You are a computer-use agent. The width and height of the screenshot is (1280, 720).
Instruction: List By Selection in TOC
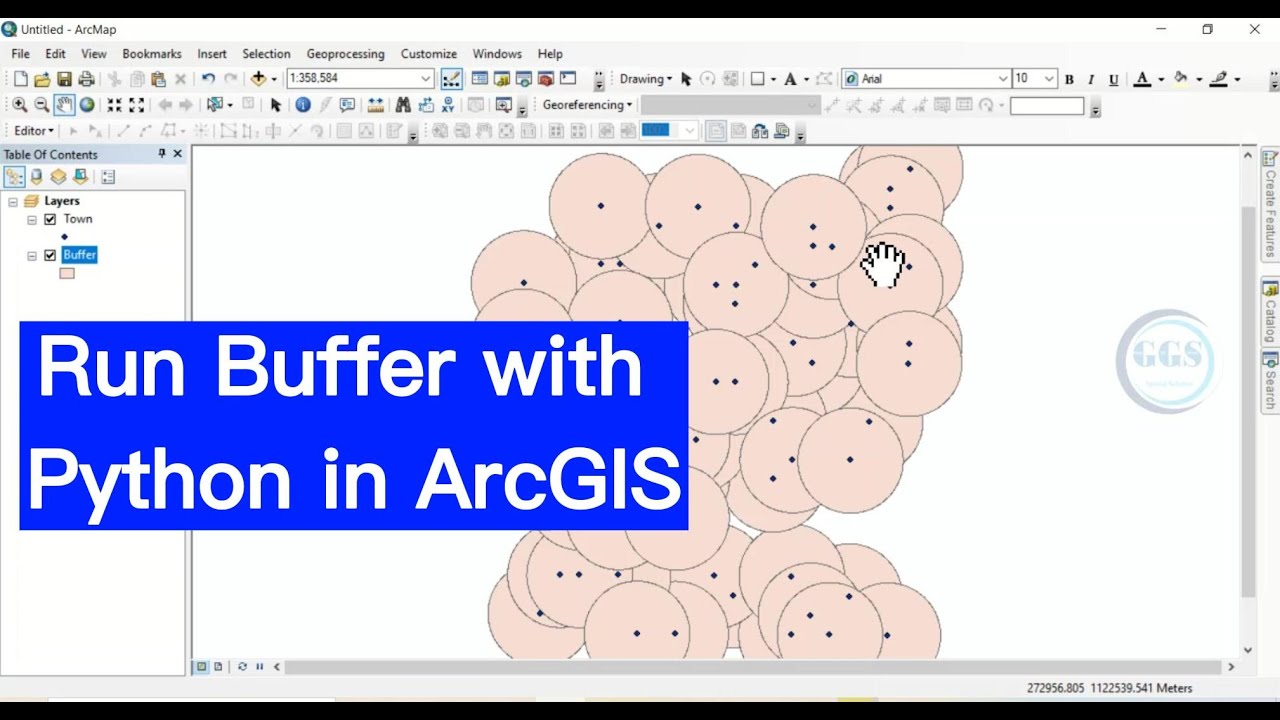point(80,177)
